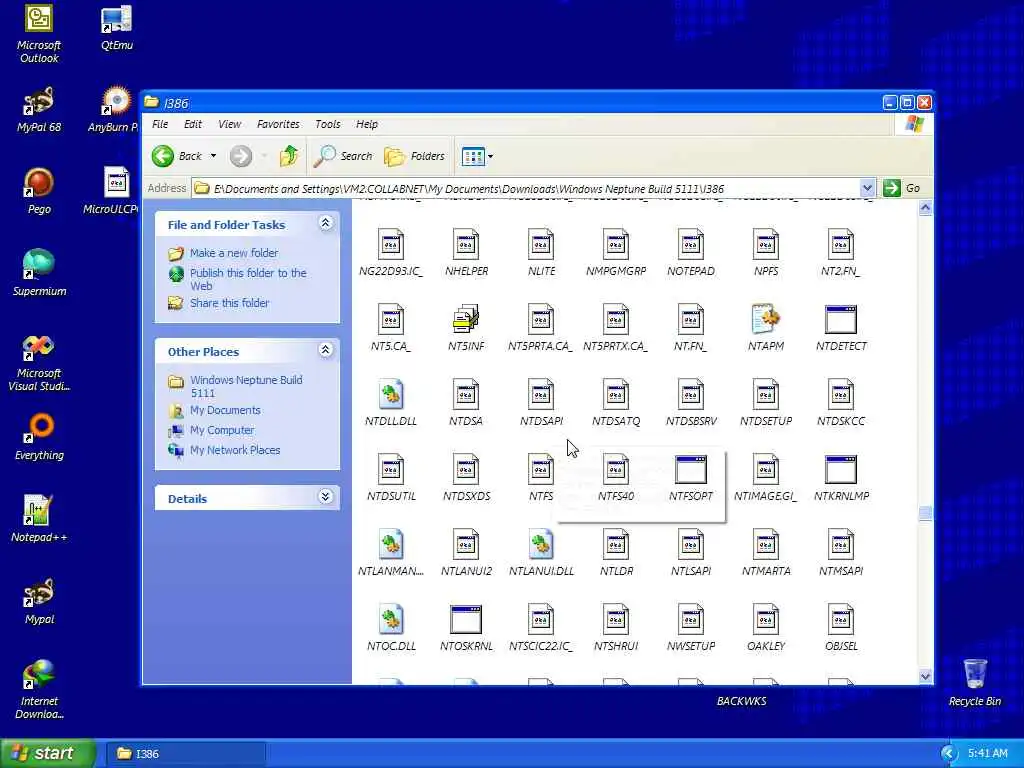Collapse the File and Folder Tasks panel

coord(325,223)
